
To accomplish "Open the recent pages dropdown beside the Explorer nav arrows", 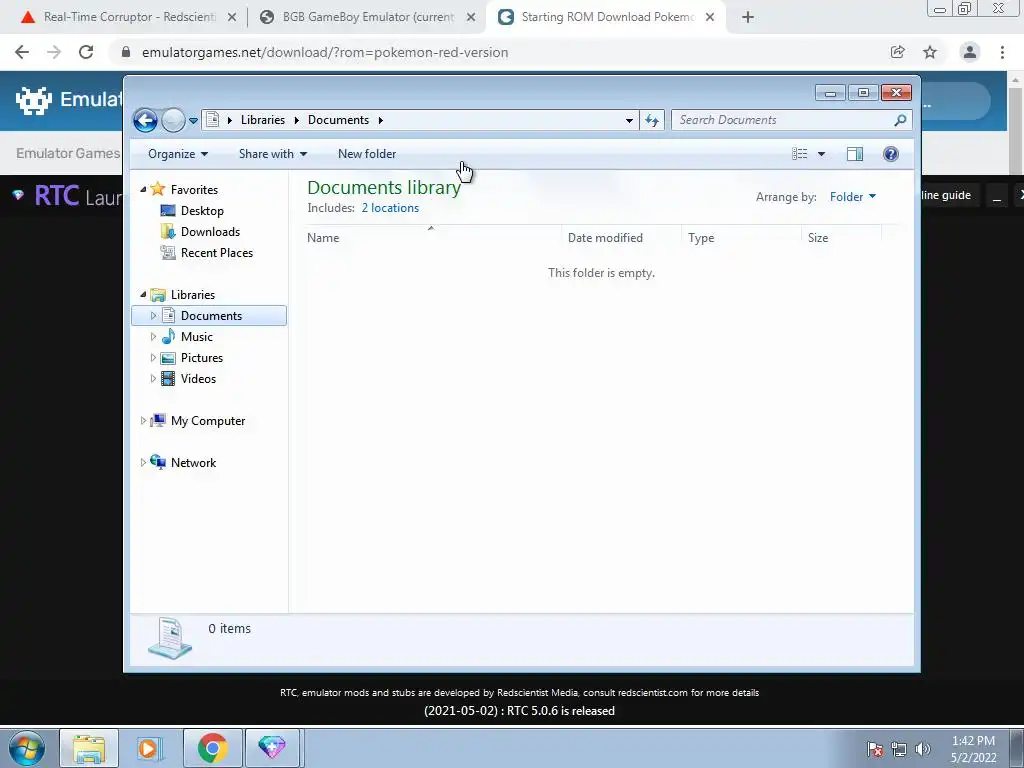I will coord(193,121).
